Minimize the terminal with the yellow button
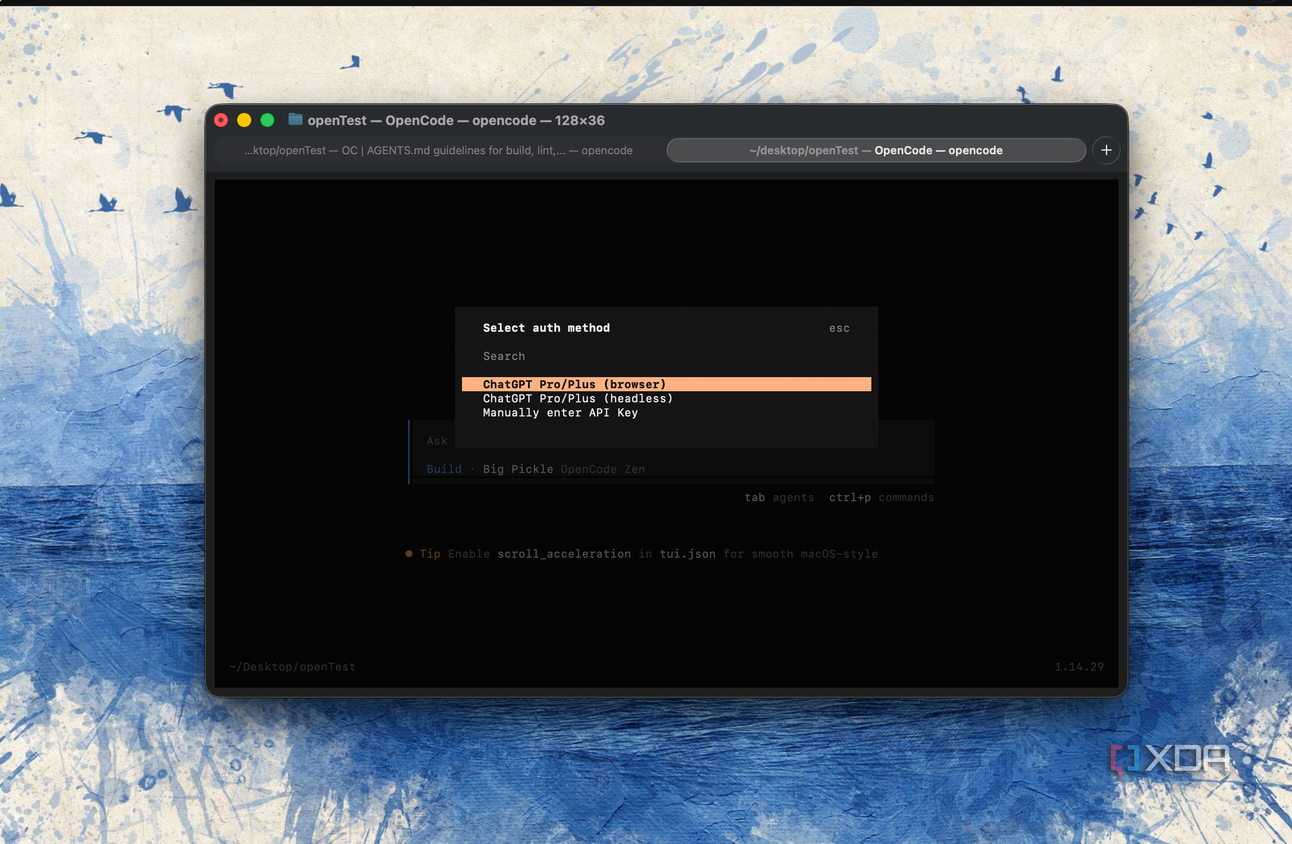The image size is (1292, 844). pyautogui.click(x=244, y=120)
